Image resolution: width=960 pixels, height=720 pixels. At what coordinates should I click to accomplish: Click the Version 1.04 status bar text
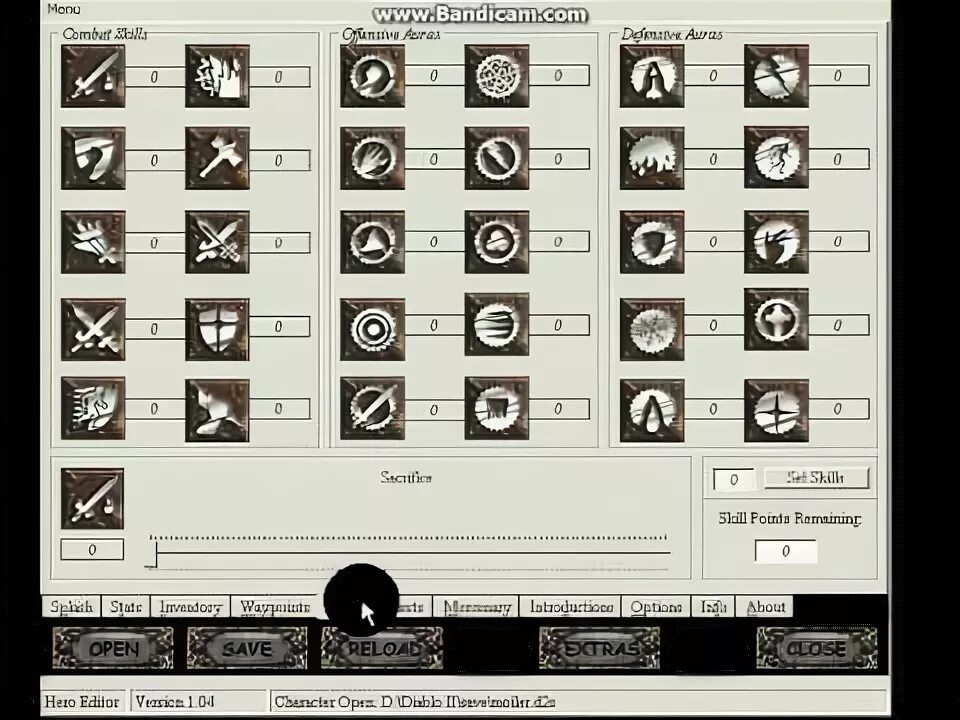tap(174, 701)
